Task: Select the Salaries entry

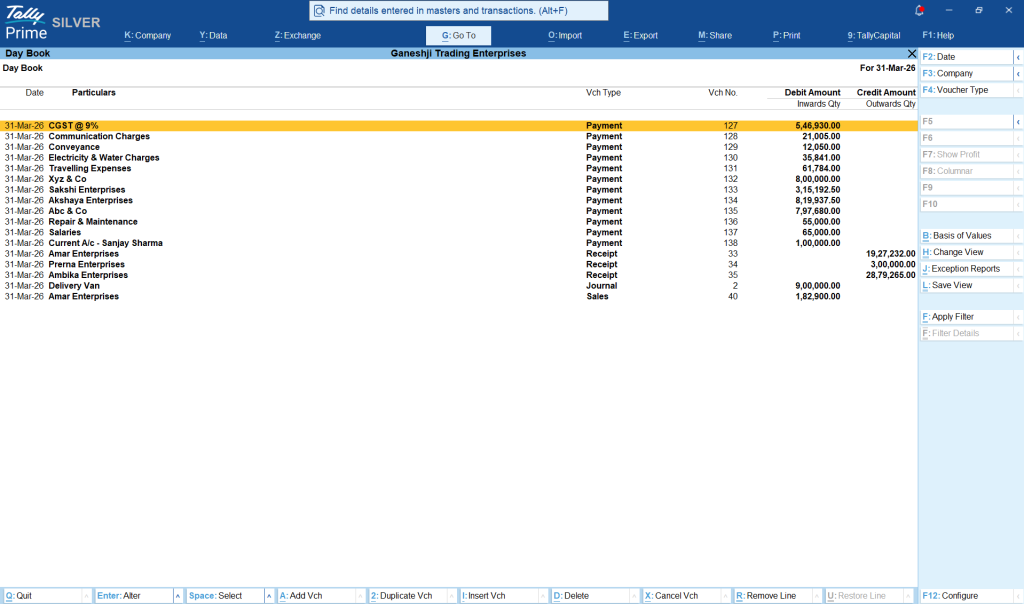Action: pos(458,232)
